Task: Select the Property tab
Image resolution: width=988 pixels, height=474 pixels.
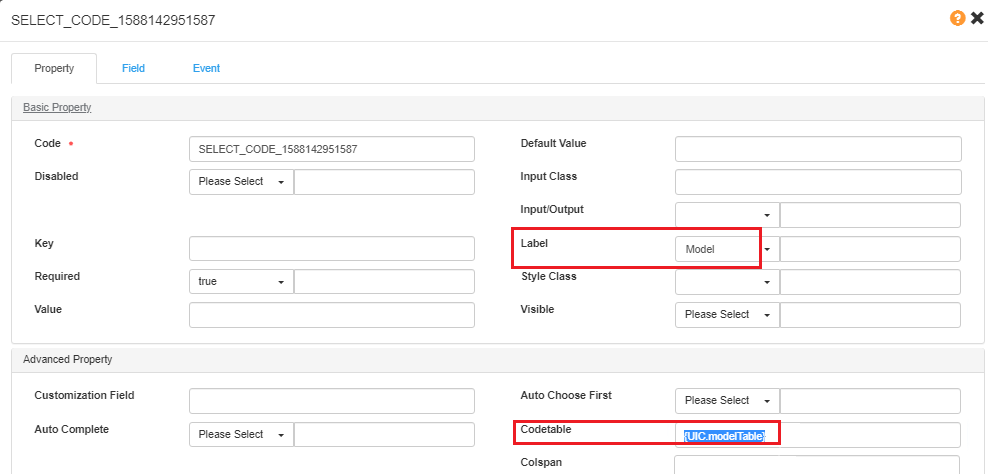Action: click(54, 68)
